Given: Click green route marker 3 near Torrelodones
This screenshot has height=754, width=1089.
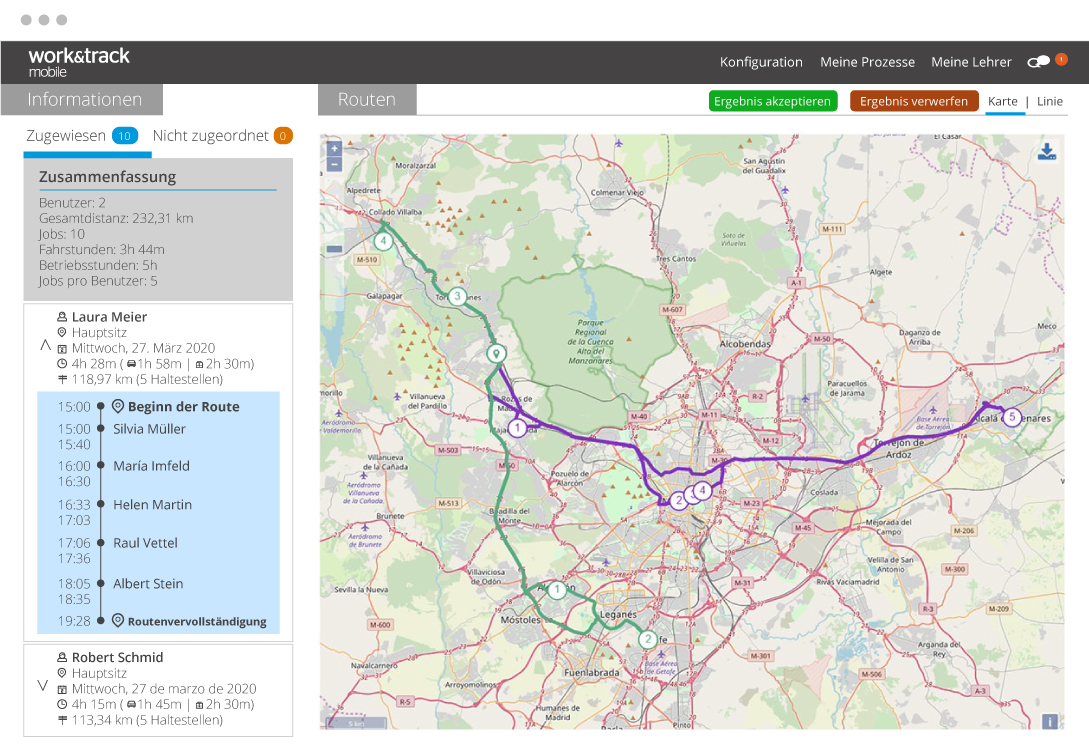Looking at the screenshot, I should click(x=457, y=296).
